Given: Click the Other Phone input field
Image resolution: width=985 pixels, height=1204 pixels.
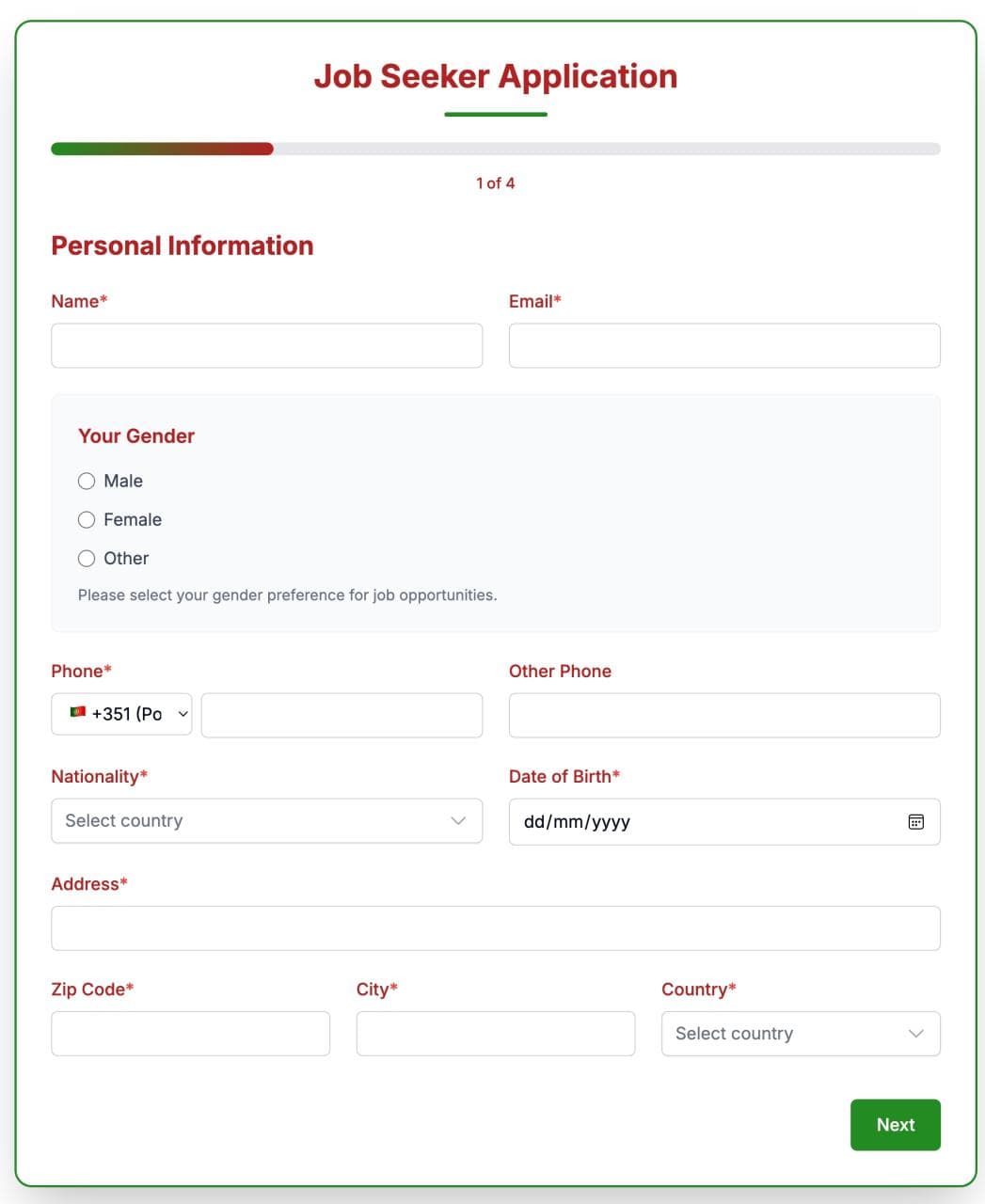Looking at the screenshot, I should click(723, 715).
